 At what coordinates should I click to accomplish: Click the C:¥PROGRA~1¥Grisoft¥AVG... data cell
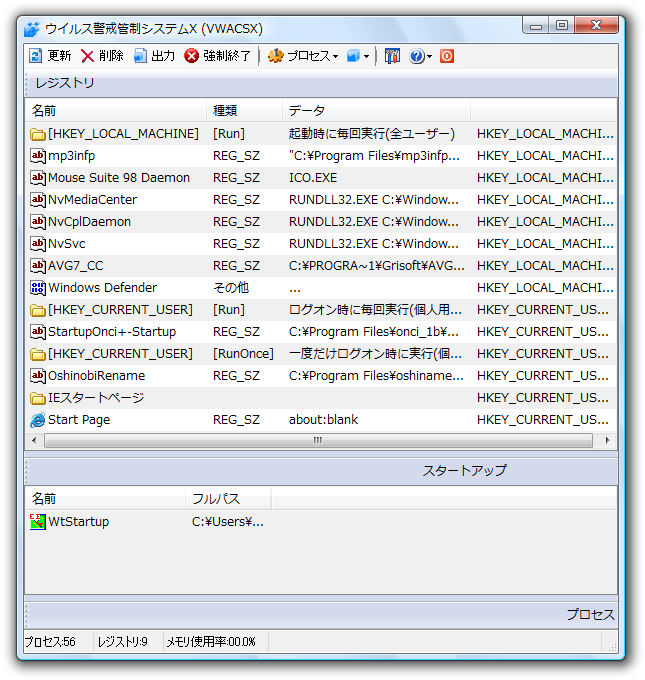(377, 266)
